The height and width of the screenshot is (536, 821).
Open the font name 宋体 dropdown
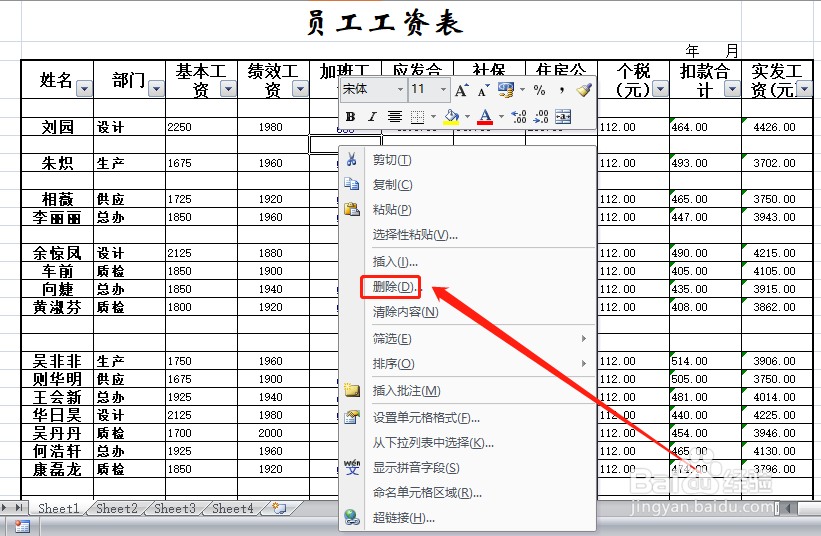(400, 90)
